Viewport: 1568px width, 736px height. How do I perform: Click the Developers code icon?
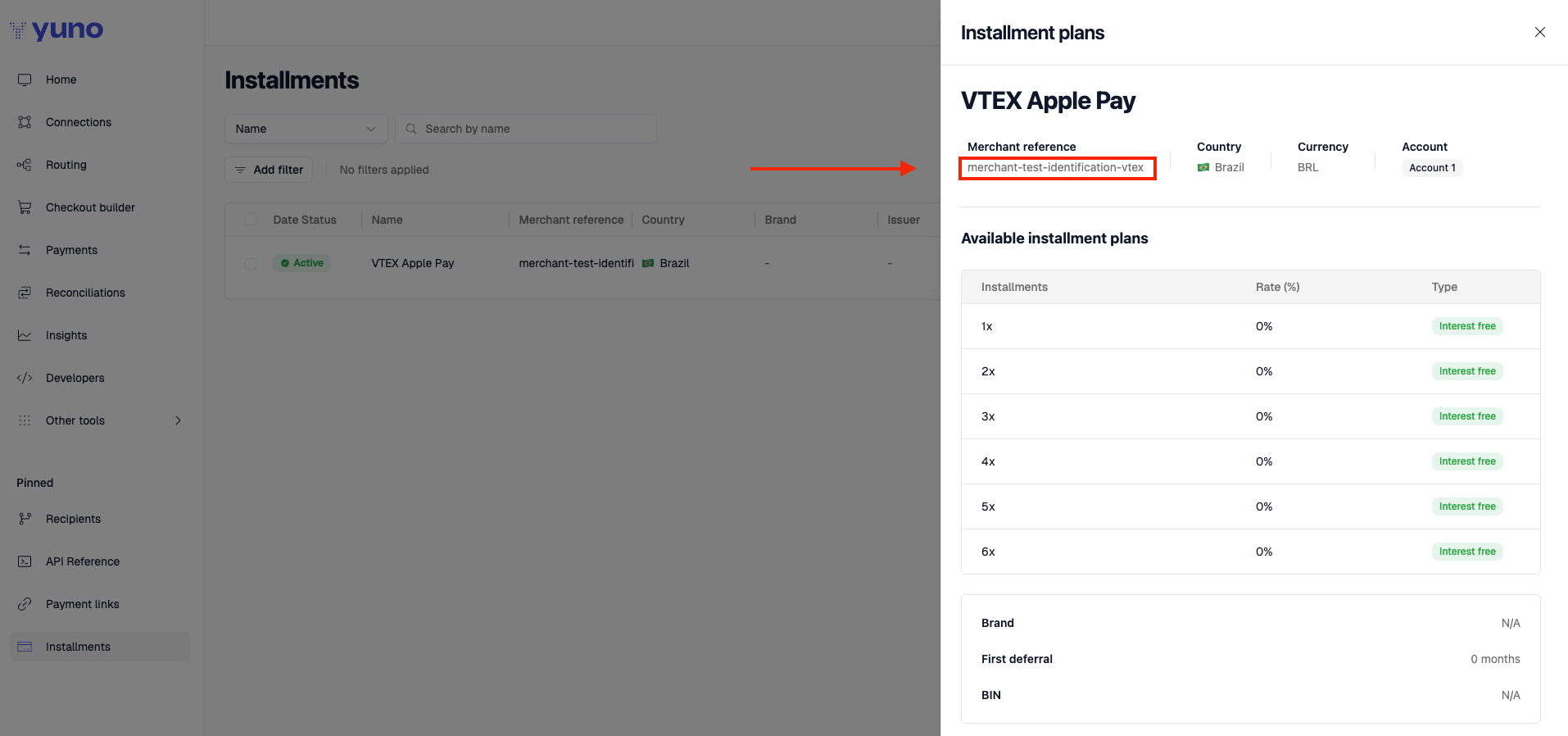(25, 378)
